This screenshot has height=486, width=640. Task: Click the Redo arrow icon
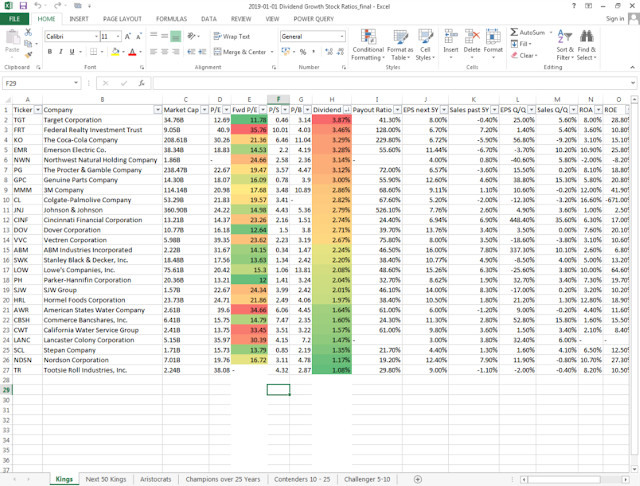point(58,6)
